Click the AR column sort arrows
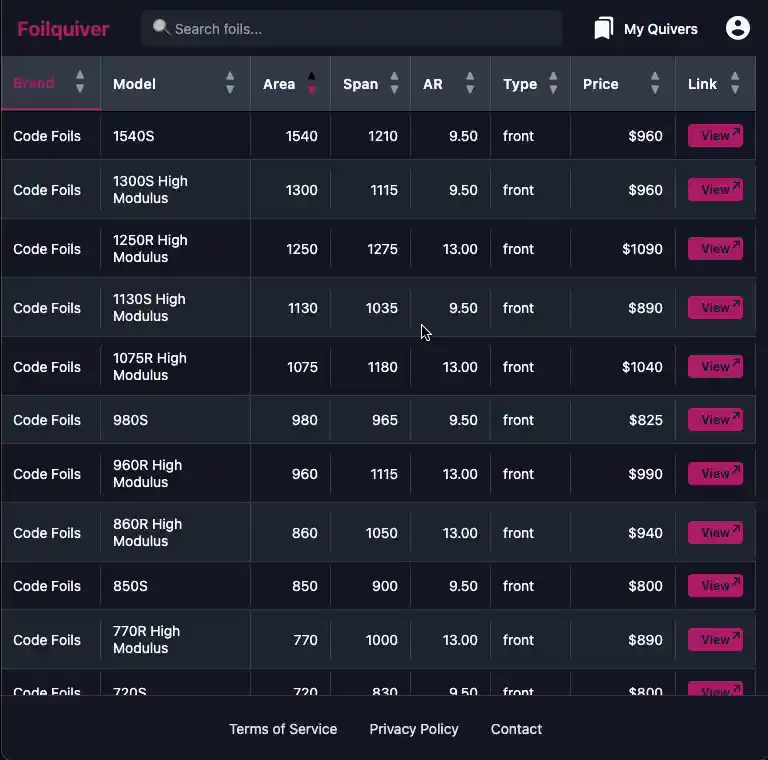 (470, 83)
